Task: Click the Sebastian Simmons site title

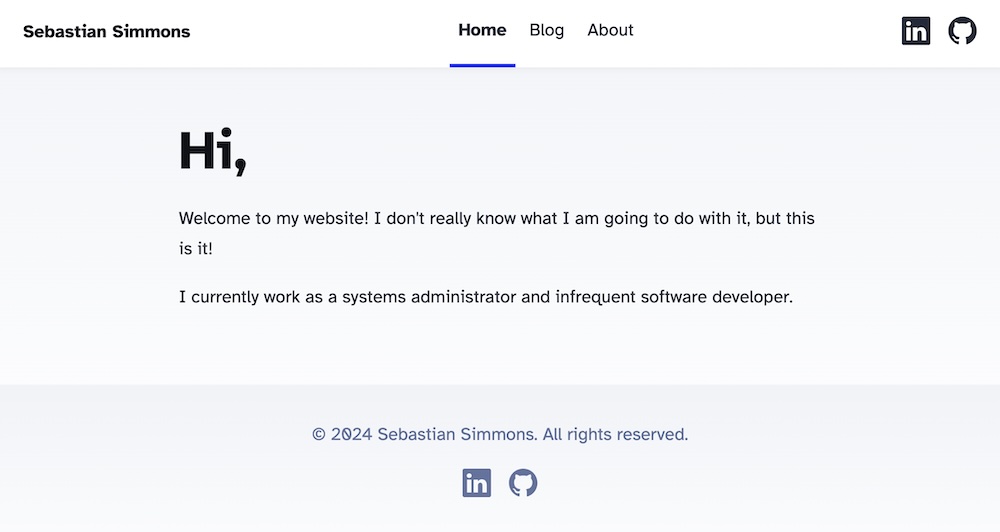Action: pos(106,31)
